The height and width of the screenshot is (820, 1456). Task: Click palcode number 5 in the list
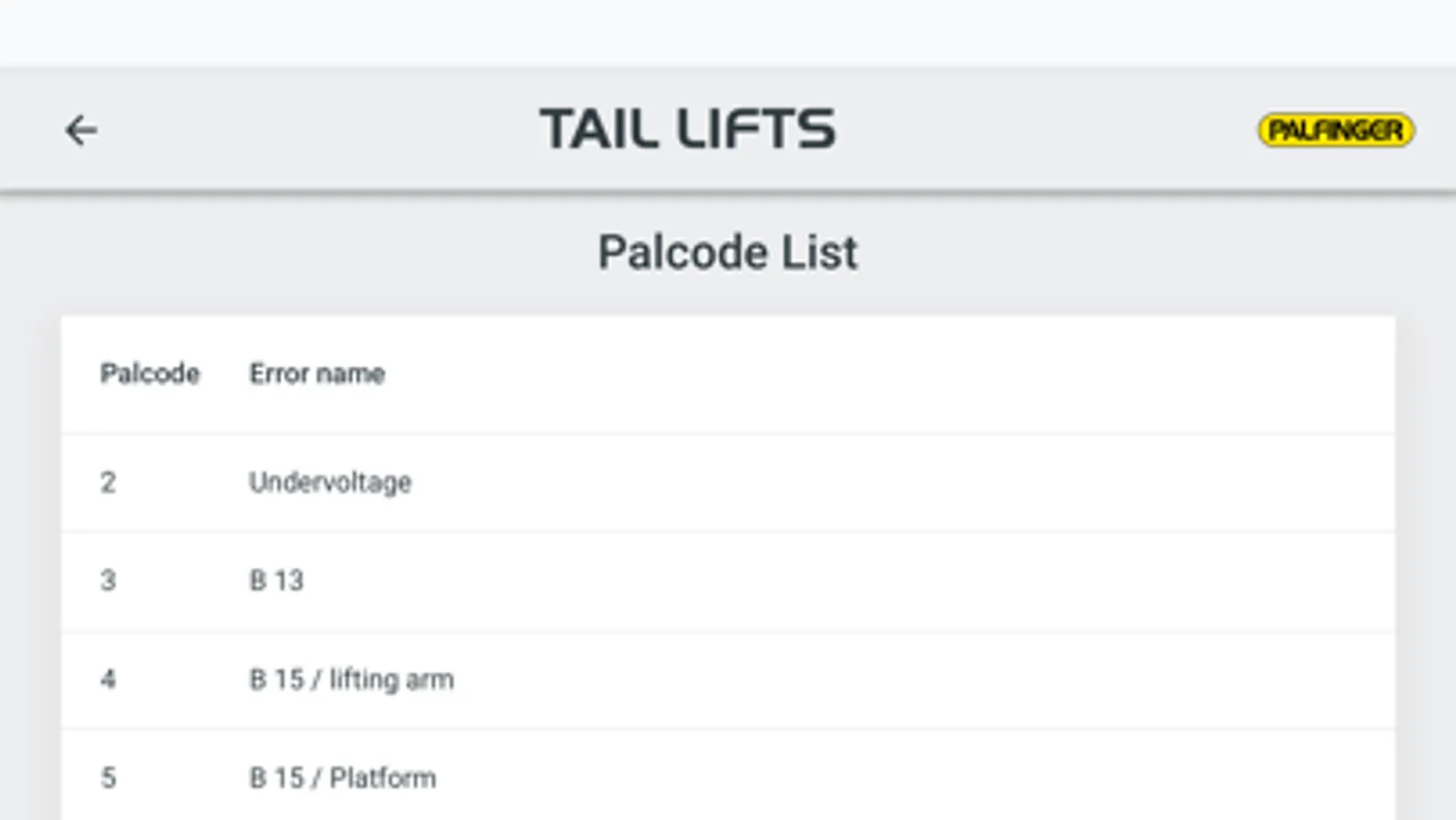tap(108, 778)
